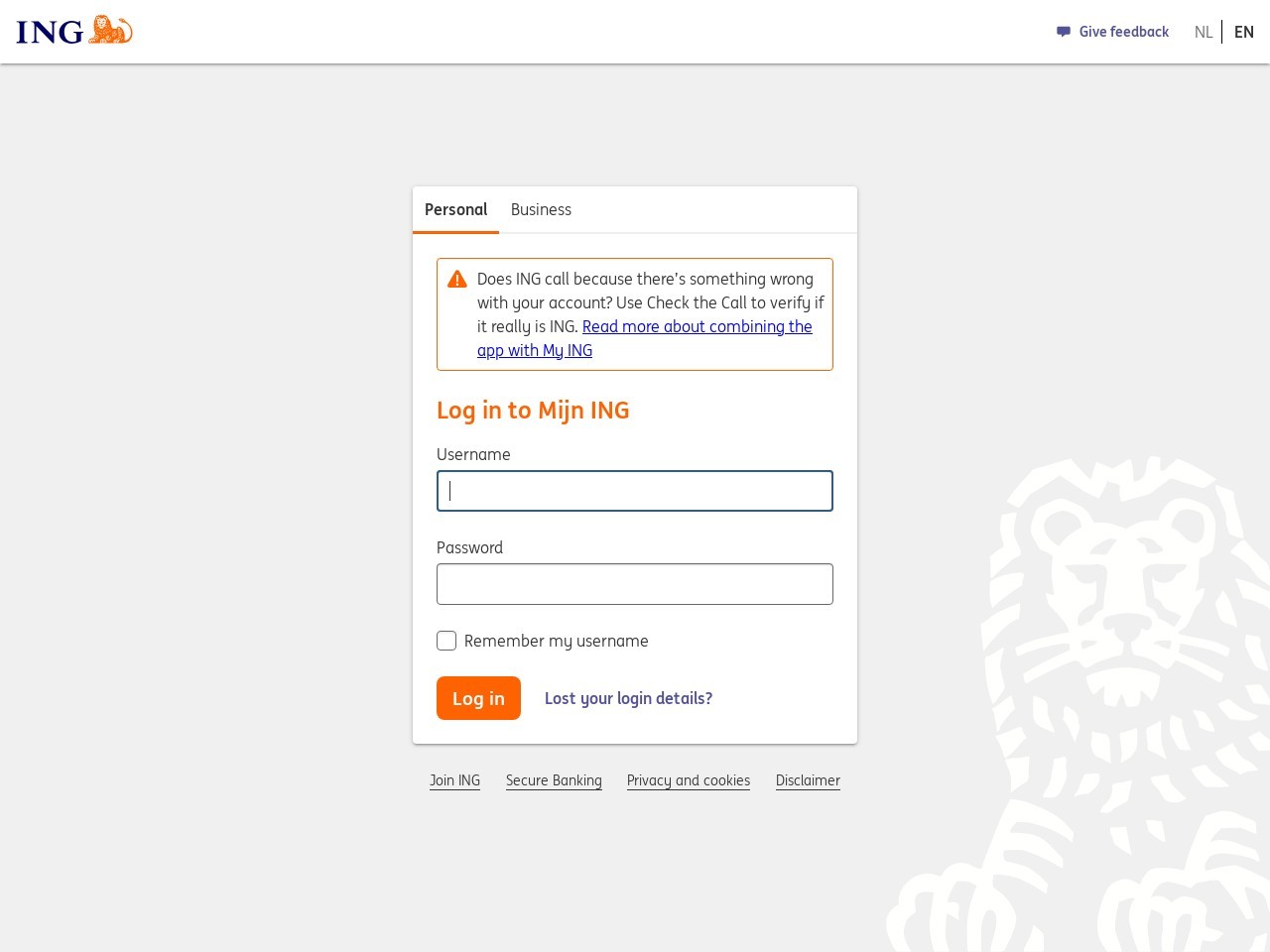
Task: Open the Secure Banking footer link
Action: pyautogui.click(x=554, y=780)
